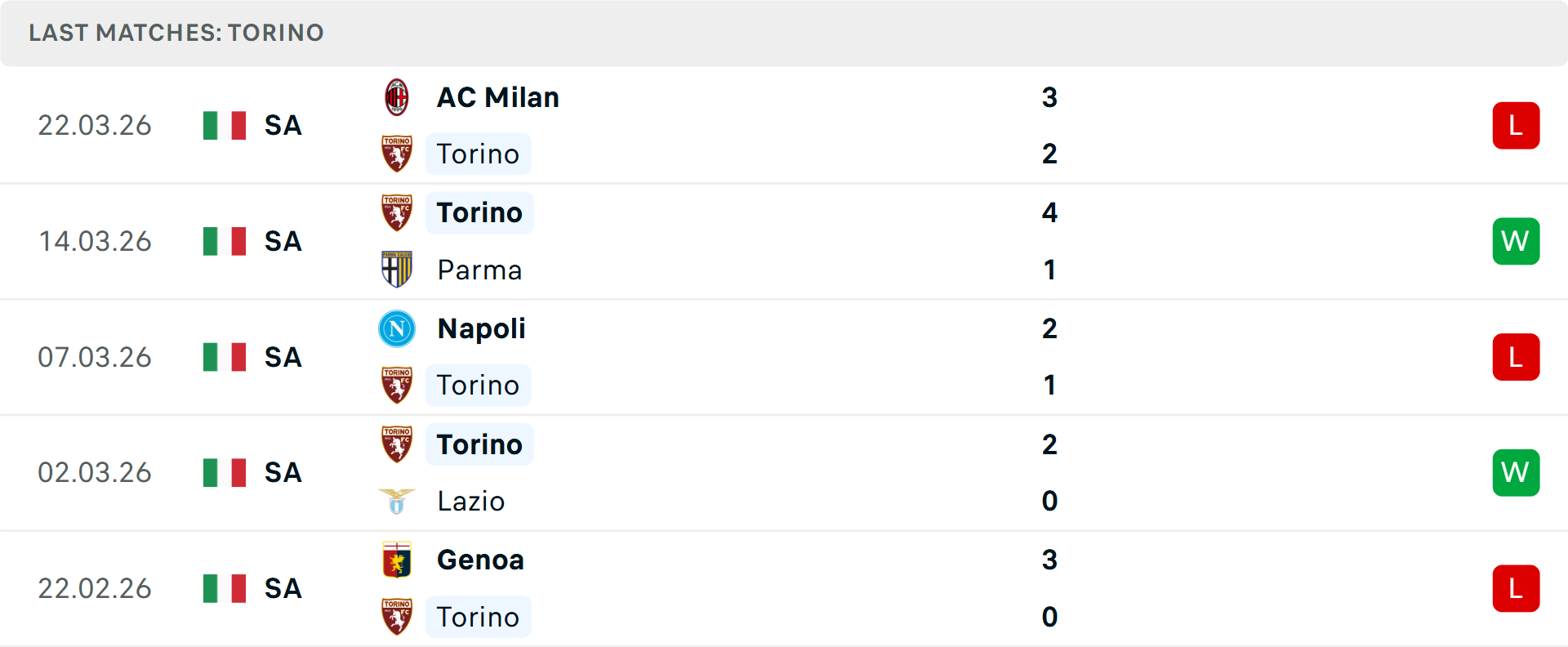Click the 02.03.26 match date

95,472
